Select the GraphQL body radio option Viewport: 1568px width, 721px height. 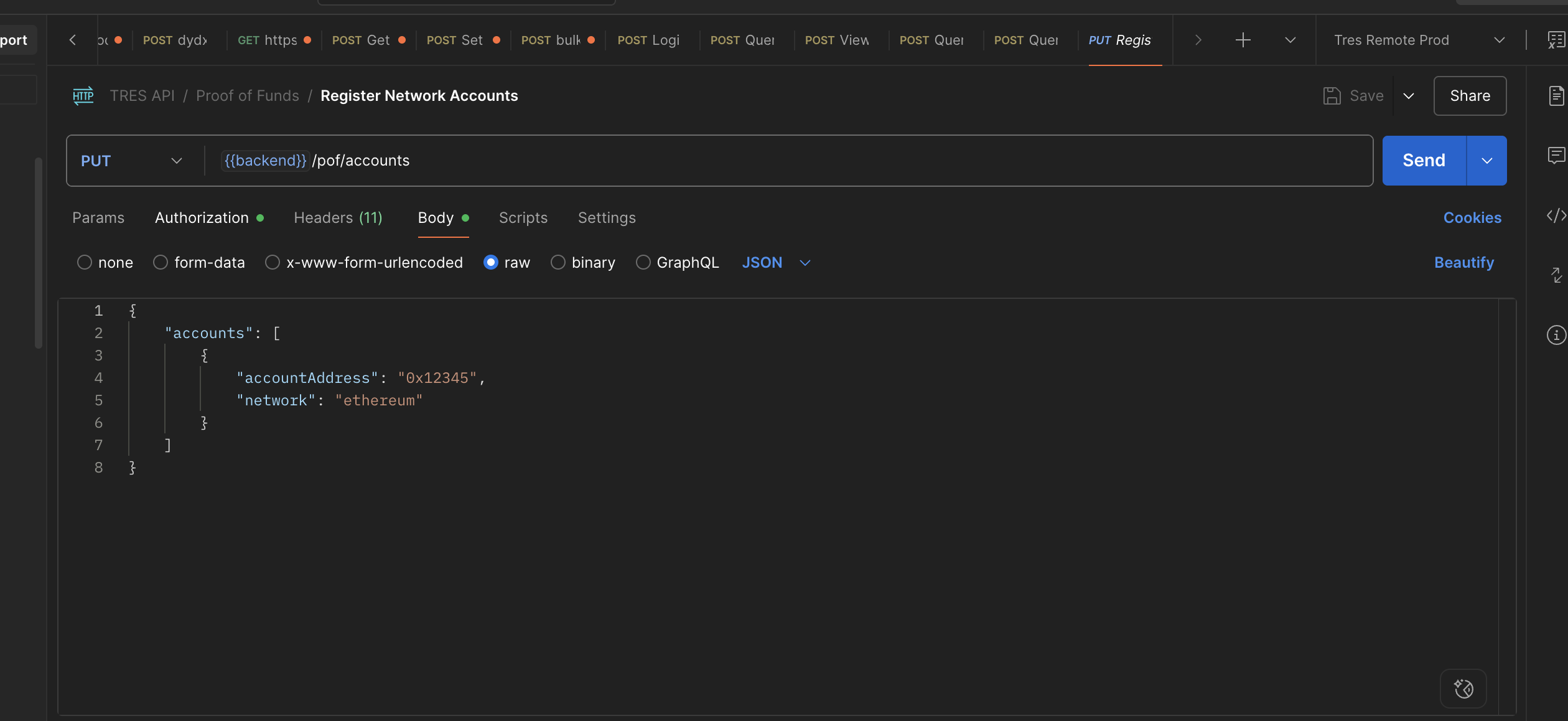643,263
